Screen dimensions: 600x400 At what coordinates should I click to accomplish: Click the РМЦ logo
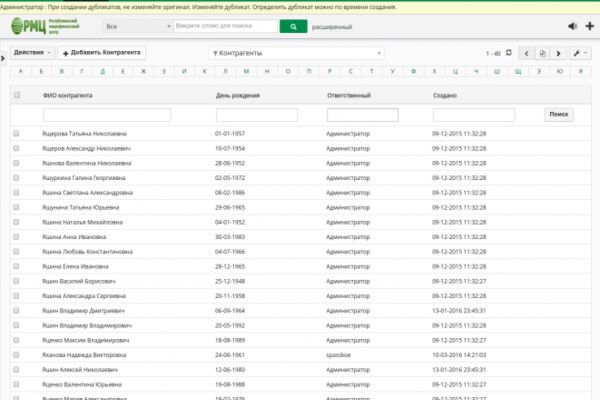[x=45, y=26]
